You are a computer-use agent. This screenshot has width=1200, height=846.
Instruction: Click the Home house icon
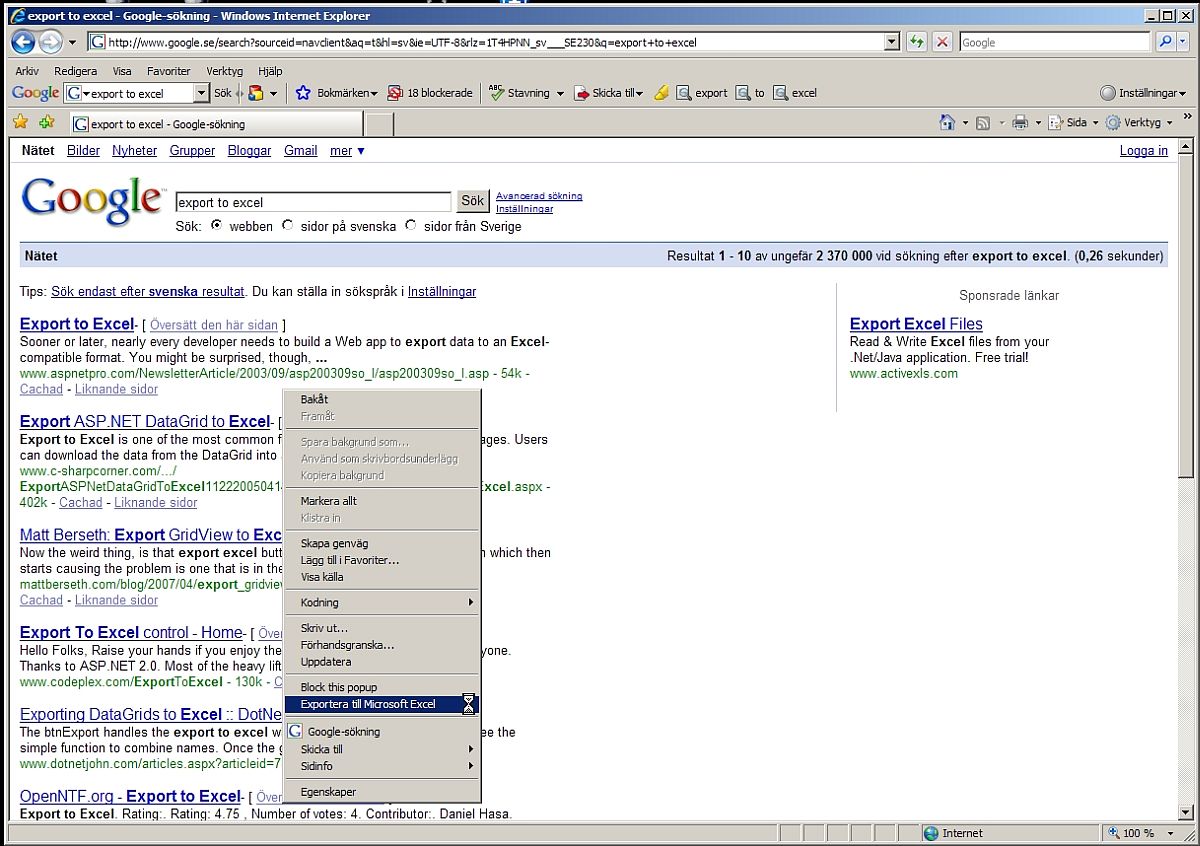pos(947,122)
